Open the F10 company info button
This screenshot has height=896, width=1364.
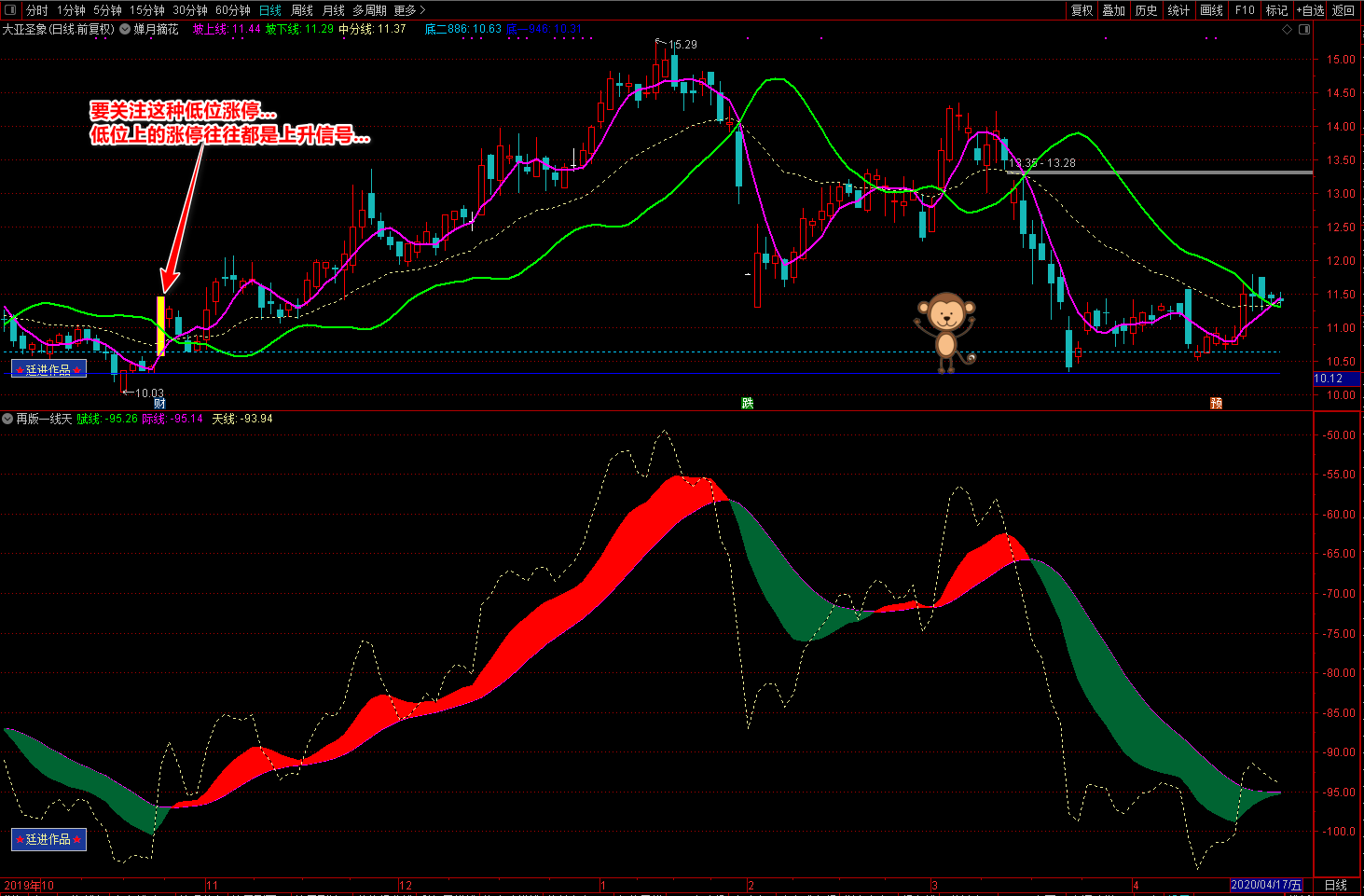coord(1245,10)
